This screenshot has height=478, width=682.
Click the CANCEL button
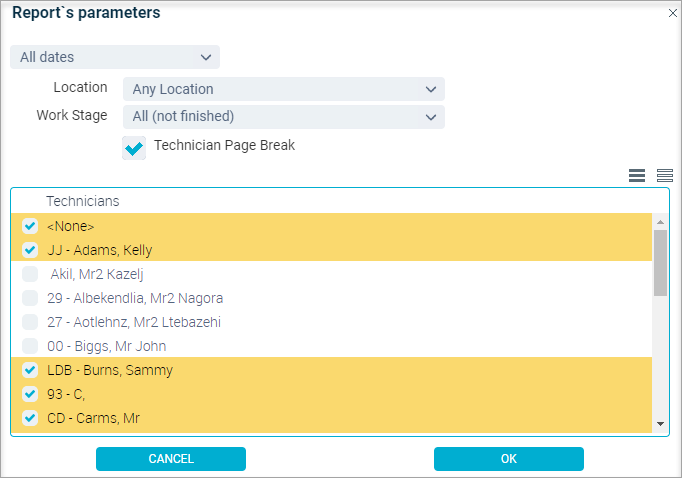(x=171, y=459)
